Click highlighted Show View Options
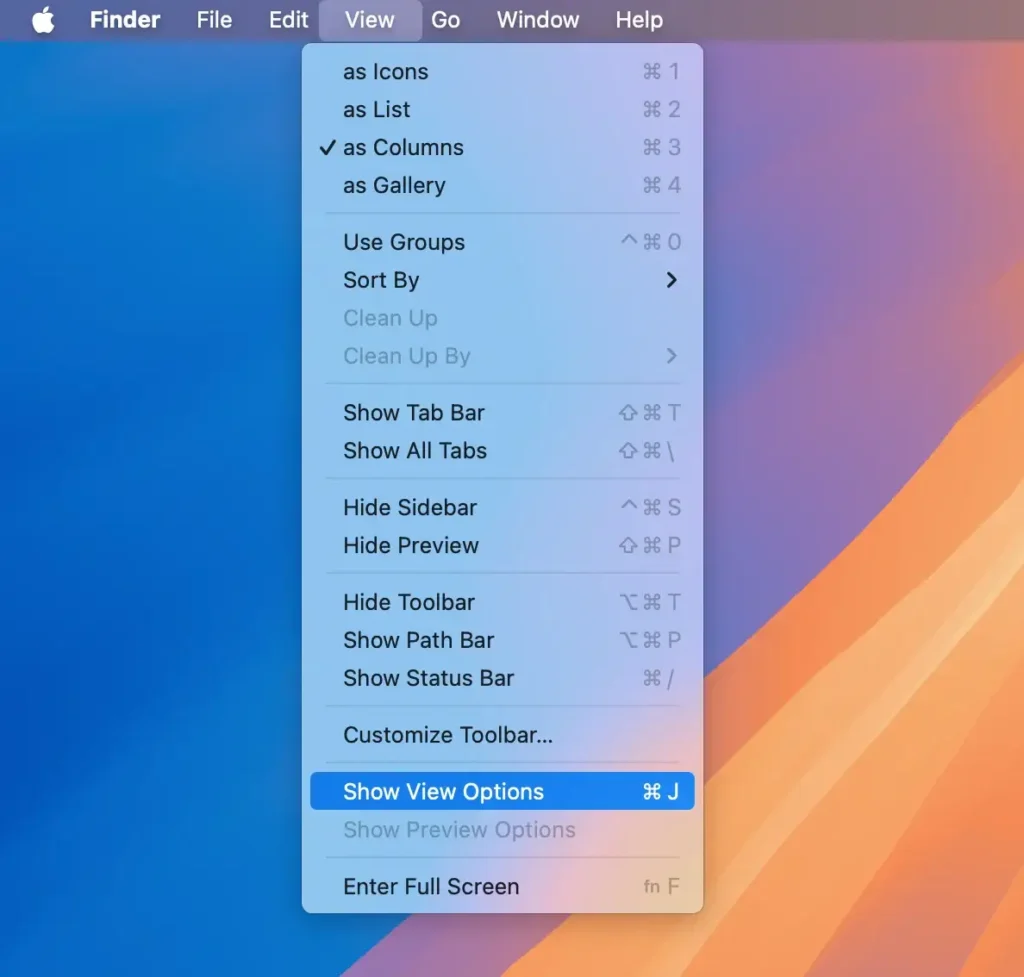This screenshot has width=1024, height=977. tap(502, 792)
